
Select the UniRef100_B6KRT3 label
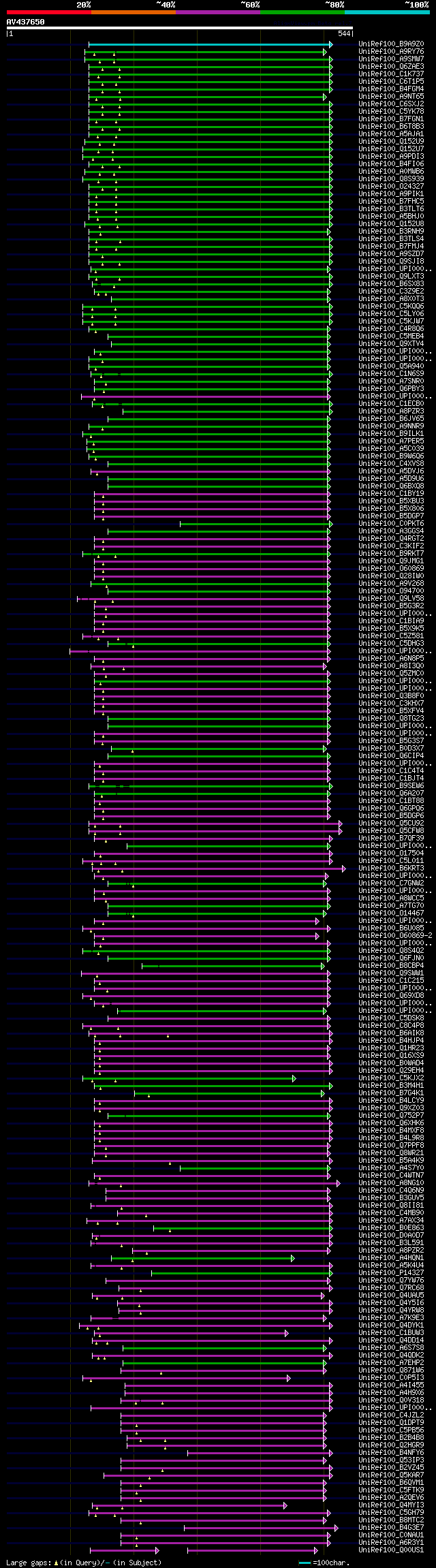391,868
